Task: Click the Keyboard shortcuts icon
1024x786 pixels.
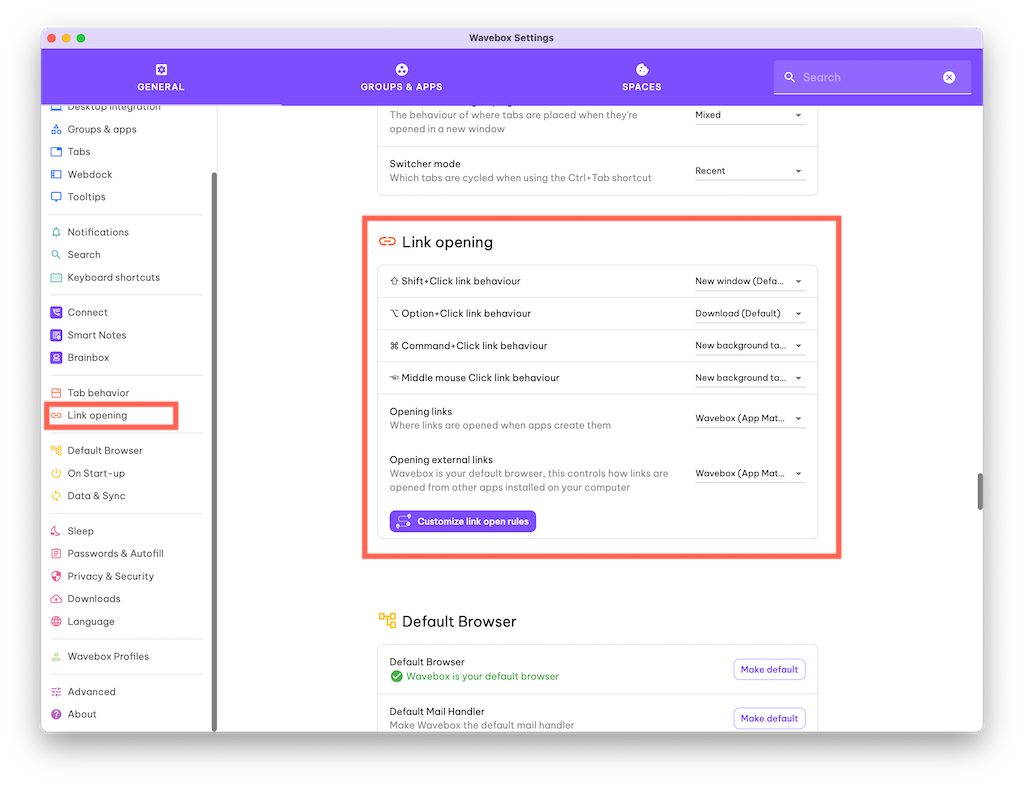Action: coord(56,277)
